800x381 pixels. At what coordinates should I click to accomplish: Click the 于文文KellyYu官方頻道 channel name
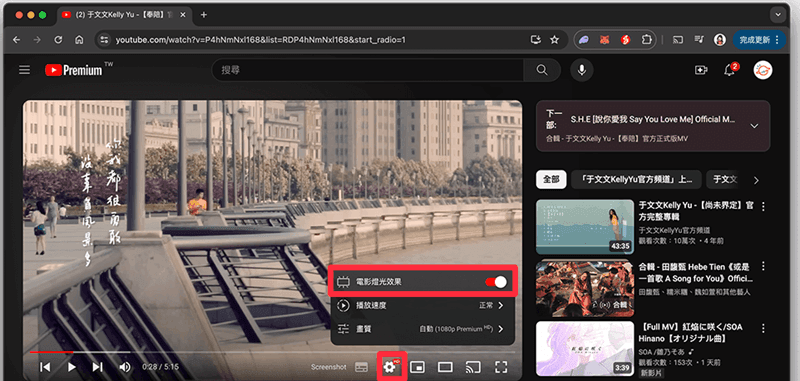point(674,230)
